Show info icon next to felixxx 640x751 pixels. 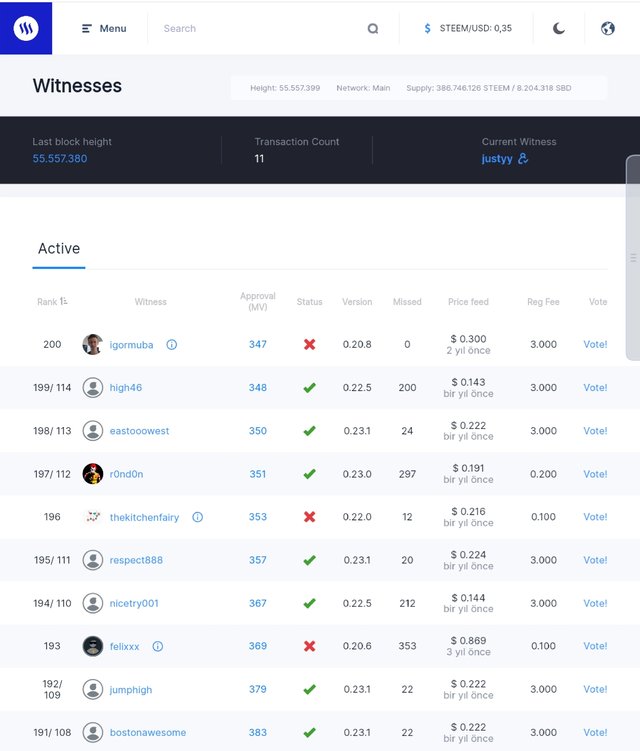(158, 646)
